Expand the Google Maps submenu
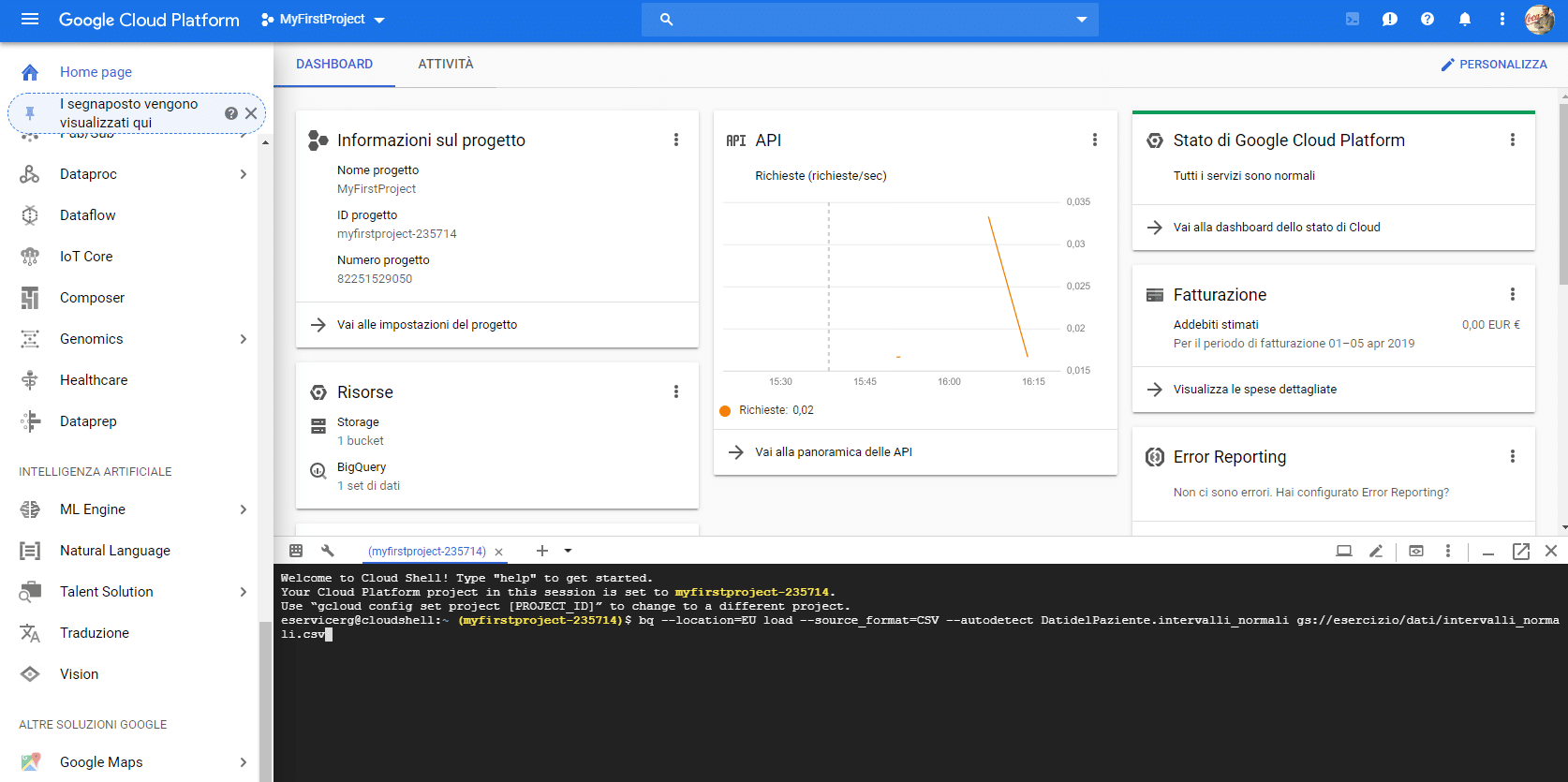Screen dimensions: 1568x782 243,762
